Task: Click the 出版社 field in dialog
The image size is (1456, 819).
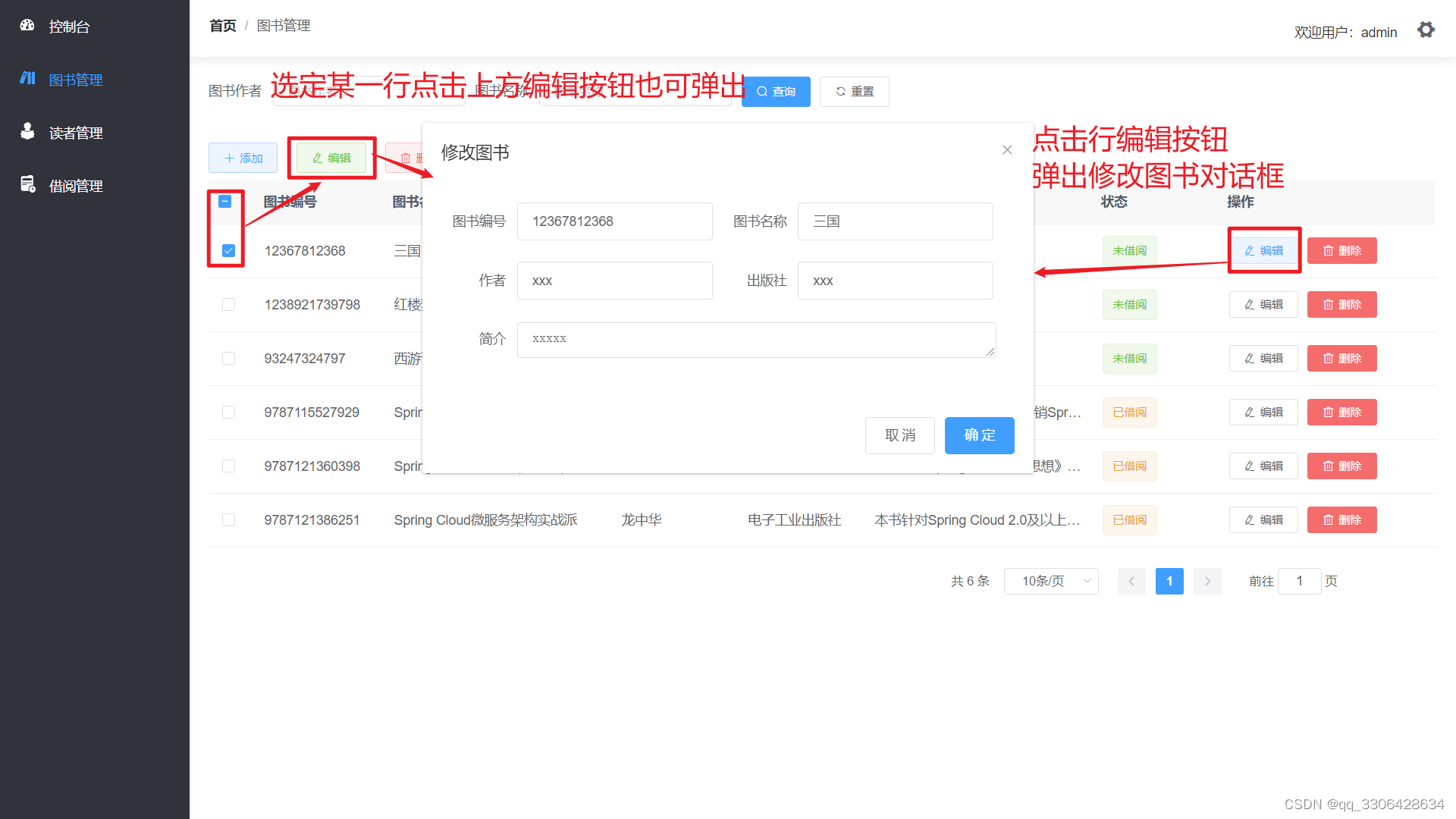Action: tap(896, 281)
